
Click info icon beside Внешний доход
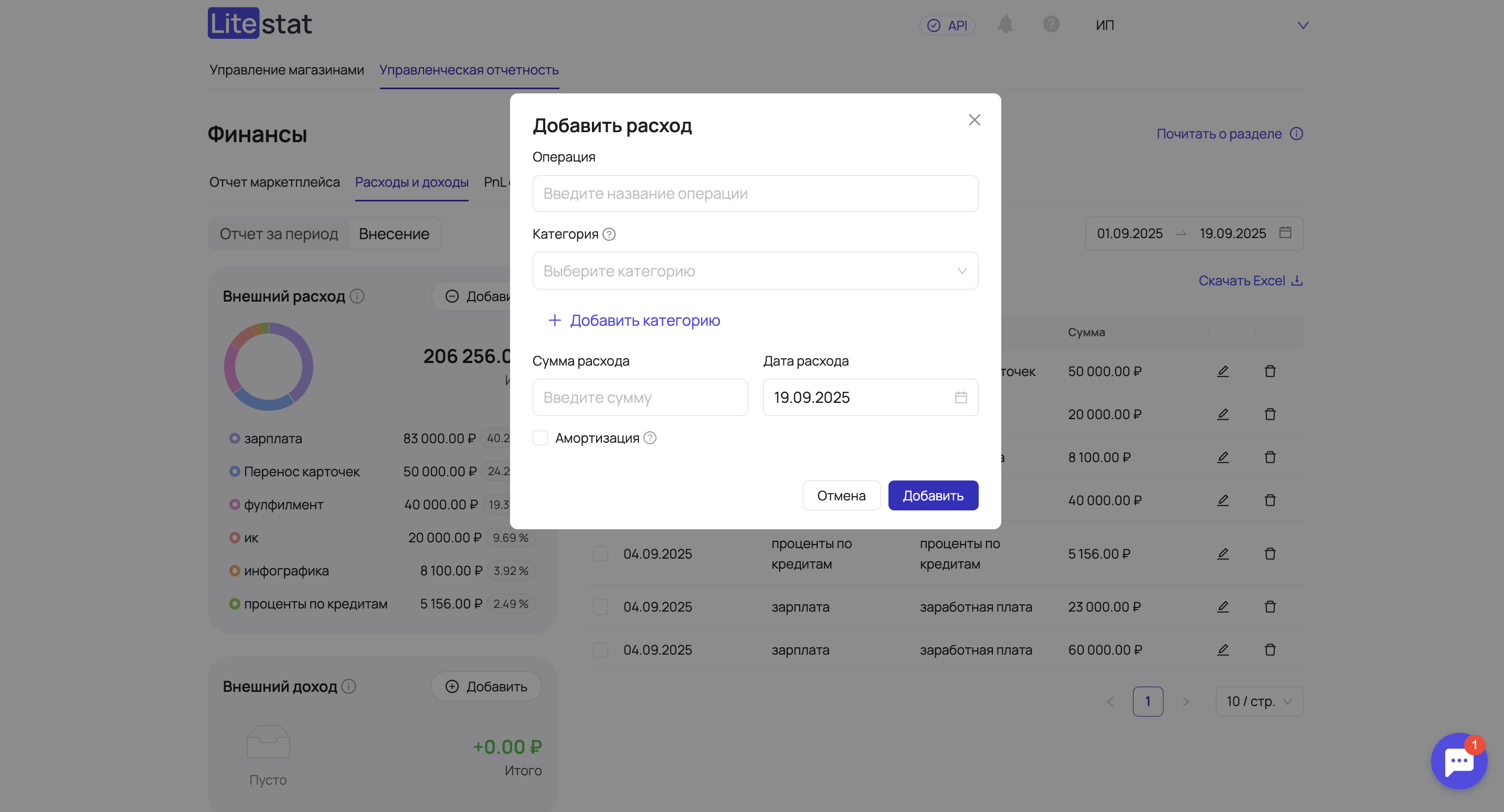(348, 687)
